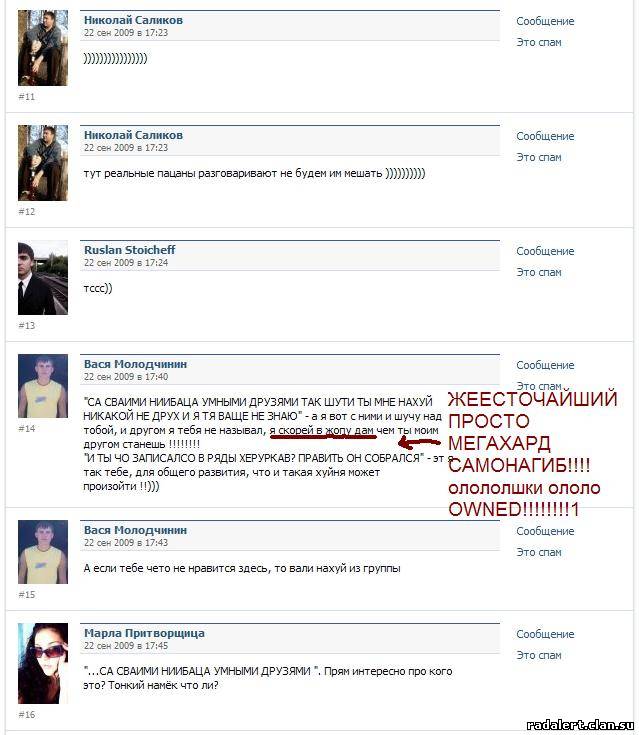Open Вася Молодчинин name link at 17:43
This screenshot has width=639, height=735.
135,530
